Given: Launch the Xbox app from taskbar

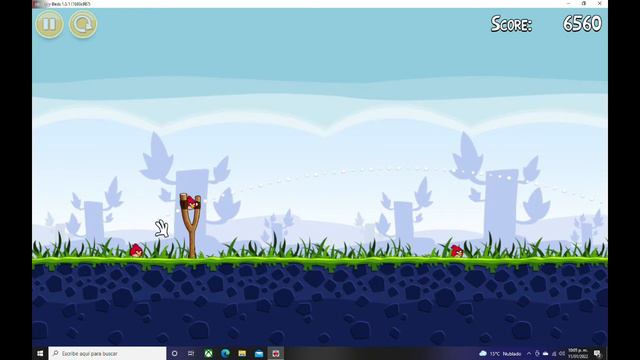Looking at the screenshot, I should tap(209, 353).
